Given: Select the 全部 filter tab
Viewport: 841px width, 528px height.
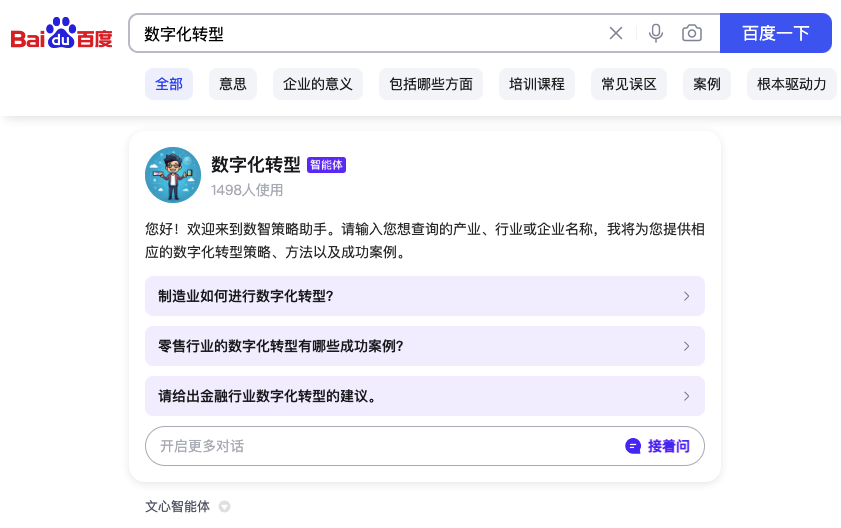Looking at the screenshot, I should pyautogui.click(x=169, y=84).
